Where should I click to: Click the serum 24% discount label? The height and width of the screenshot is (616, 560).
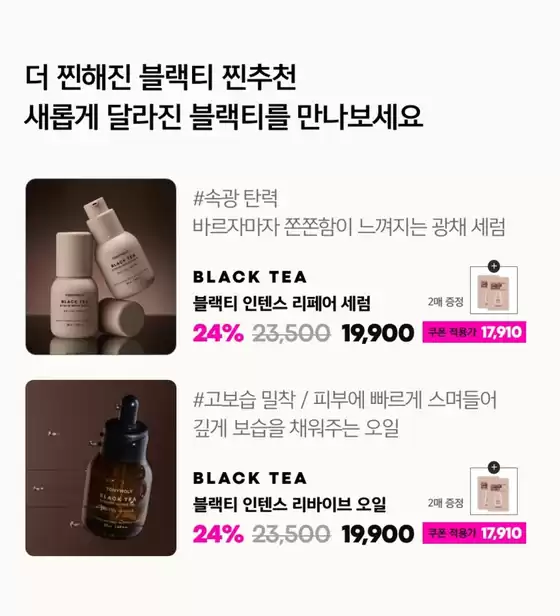pyautogui.click(x=218, y=333)
